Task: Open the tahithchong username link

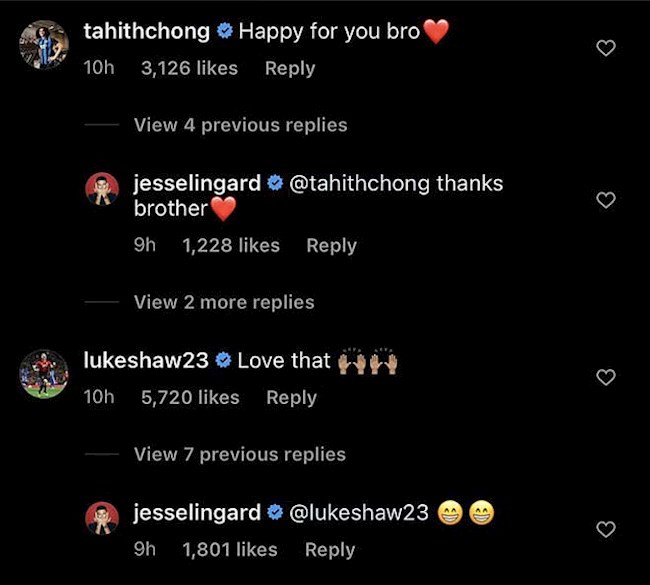Action: coord(147,32)
